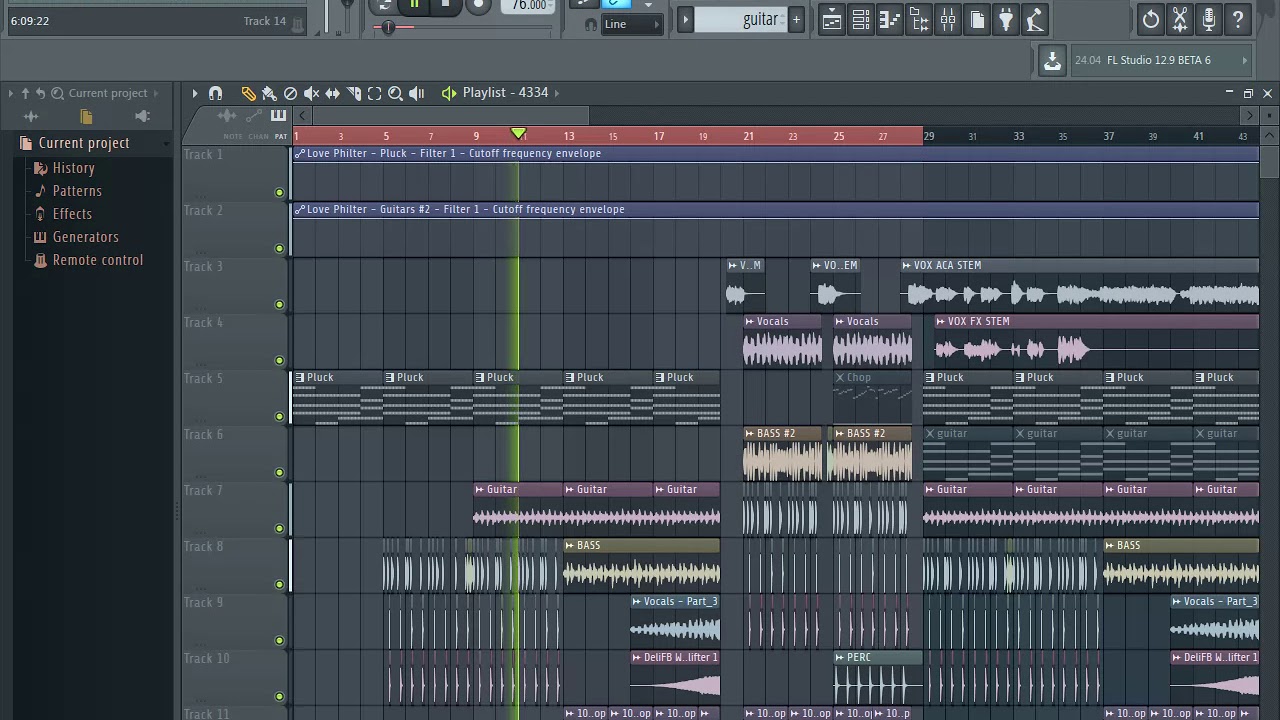Select the Zoom magnifier tool
Viewport: 1280px width, 720px height.
(x=395, y=93)
